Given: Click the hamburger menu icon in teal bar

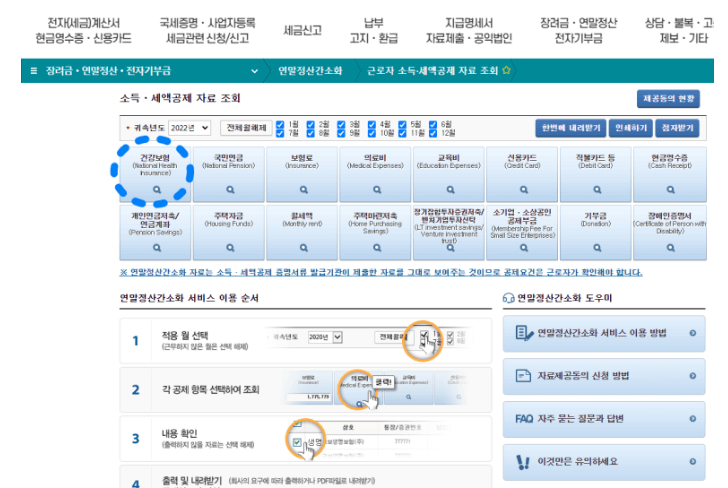Looking at the screenshot, I should (x=33, y=71).
